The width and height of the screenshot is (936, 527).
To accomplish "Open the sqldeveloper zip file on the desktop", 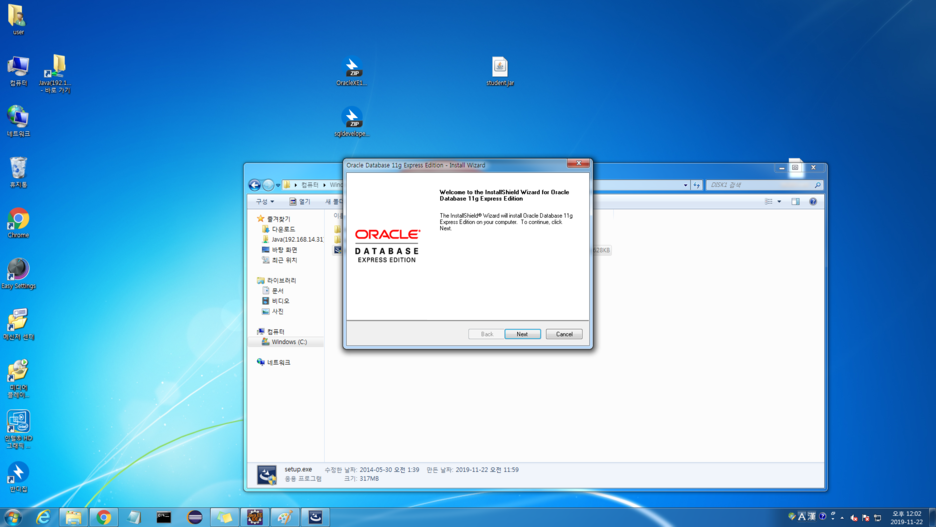I will [352, 122].
